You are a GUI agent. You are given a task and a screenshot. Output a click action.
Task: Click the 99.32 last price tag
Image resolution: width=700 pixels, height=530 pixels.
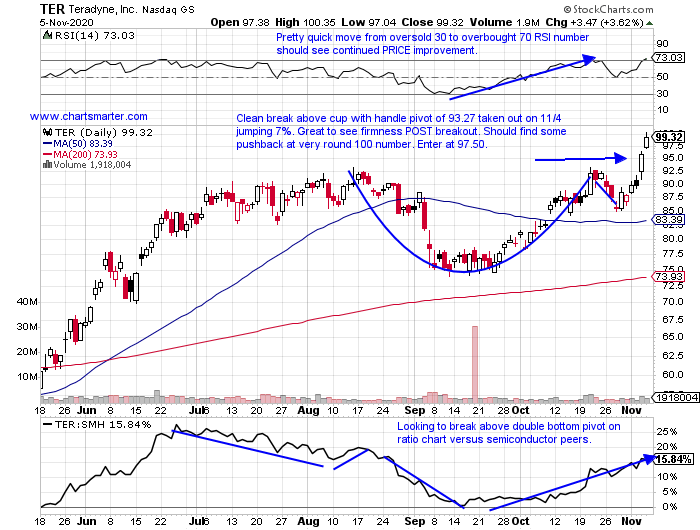pyautogui.click(x=669, y=137)
